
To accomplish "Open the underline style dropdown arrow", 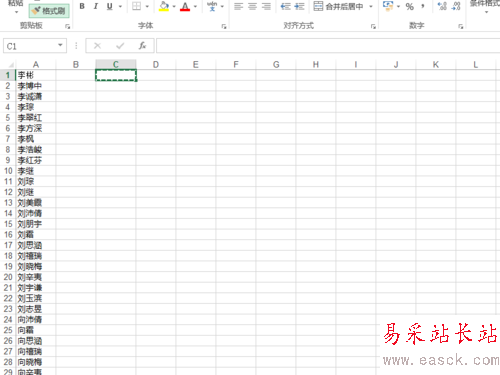I will [x=120, y=6].
